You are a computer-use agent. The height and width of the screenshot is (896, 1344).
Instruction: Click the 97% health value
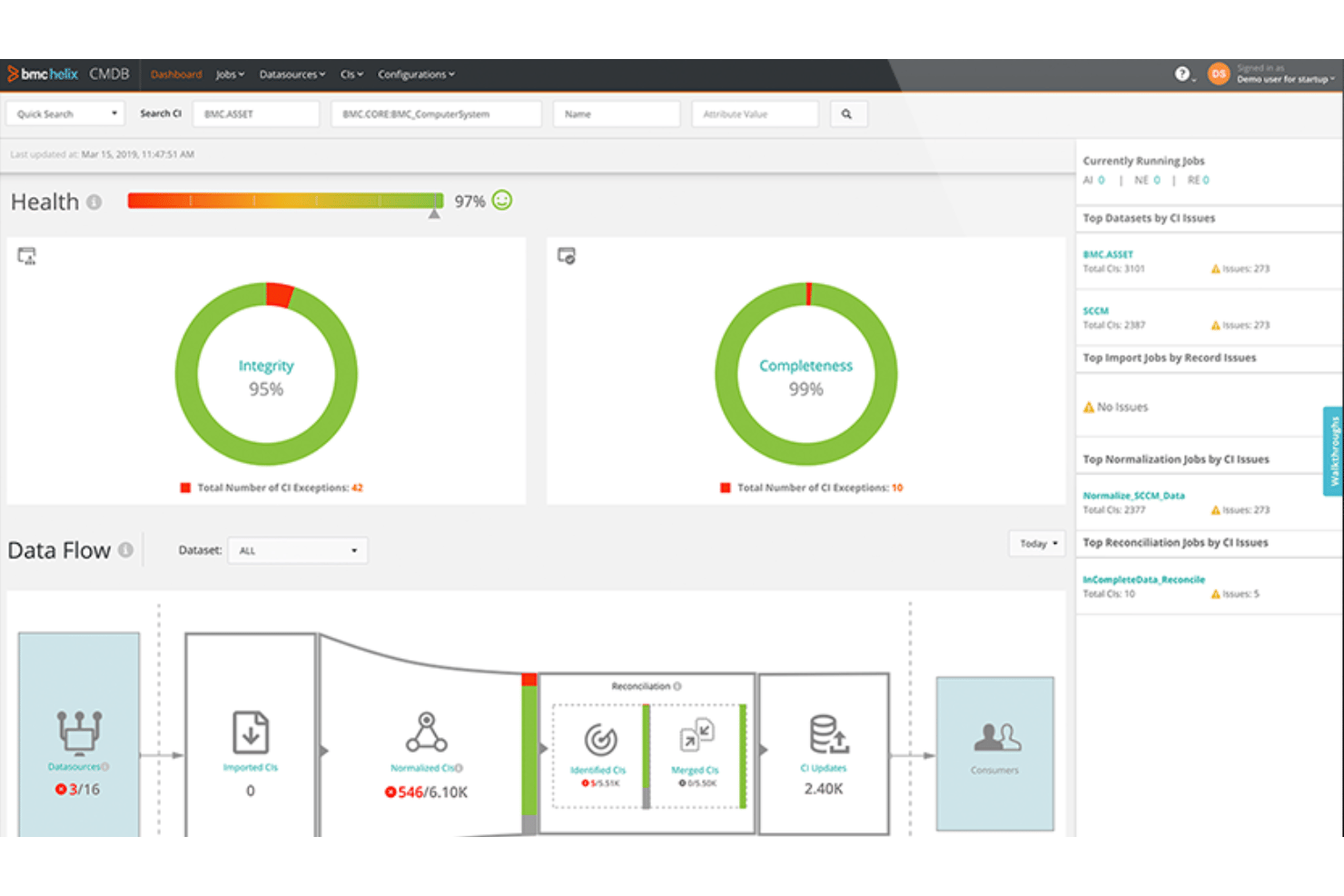tap(469, 202)
